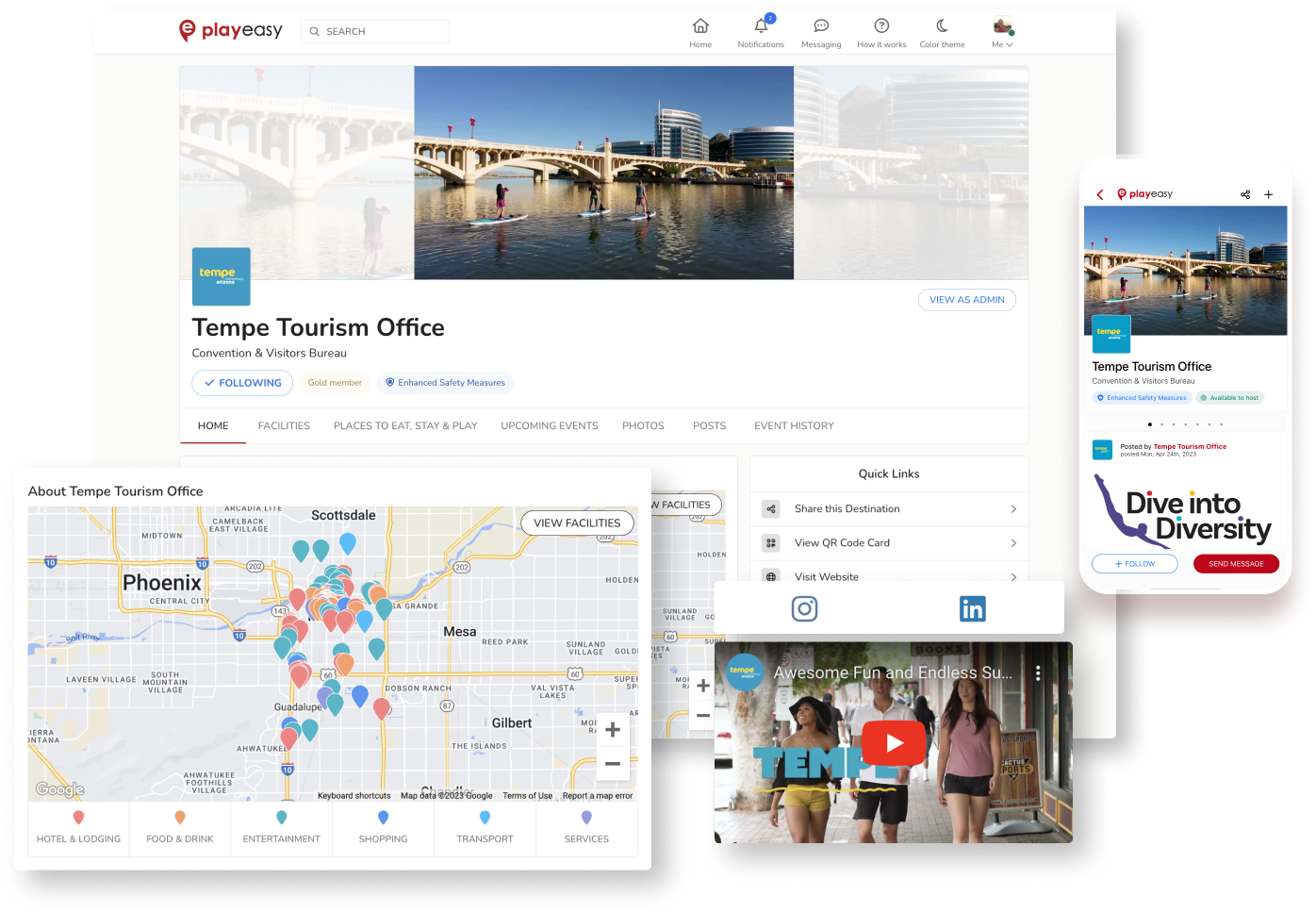Filter map by Hotel & Lodging
The width and height of the screenshot is (1316, 913).
(x=78, y=828)
